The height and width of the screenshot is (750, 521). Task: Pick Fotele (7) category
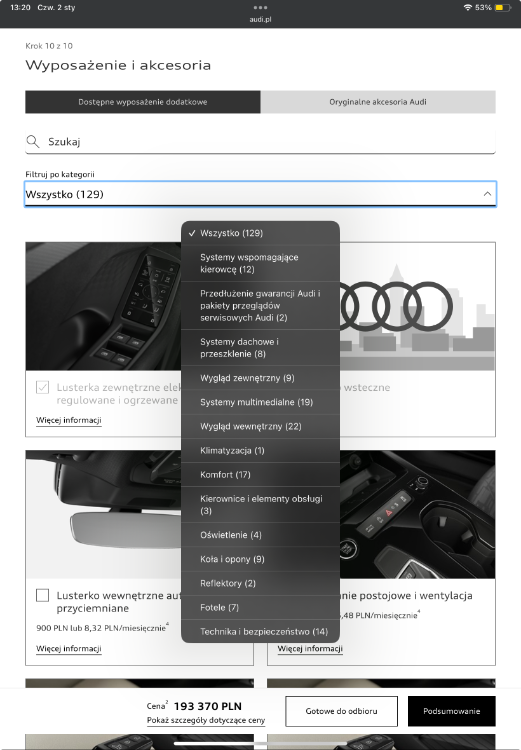point(260,607)
